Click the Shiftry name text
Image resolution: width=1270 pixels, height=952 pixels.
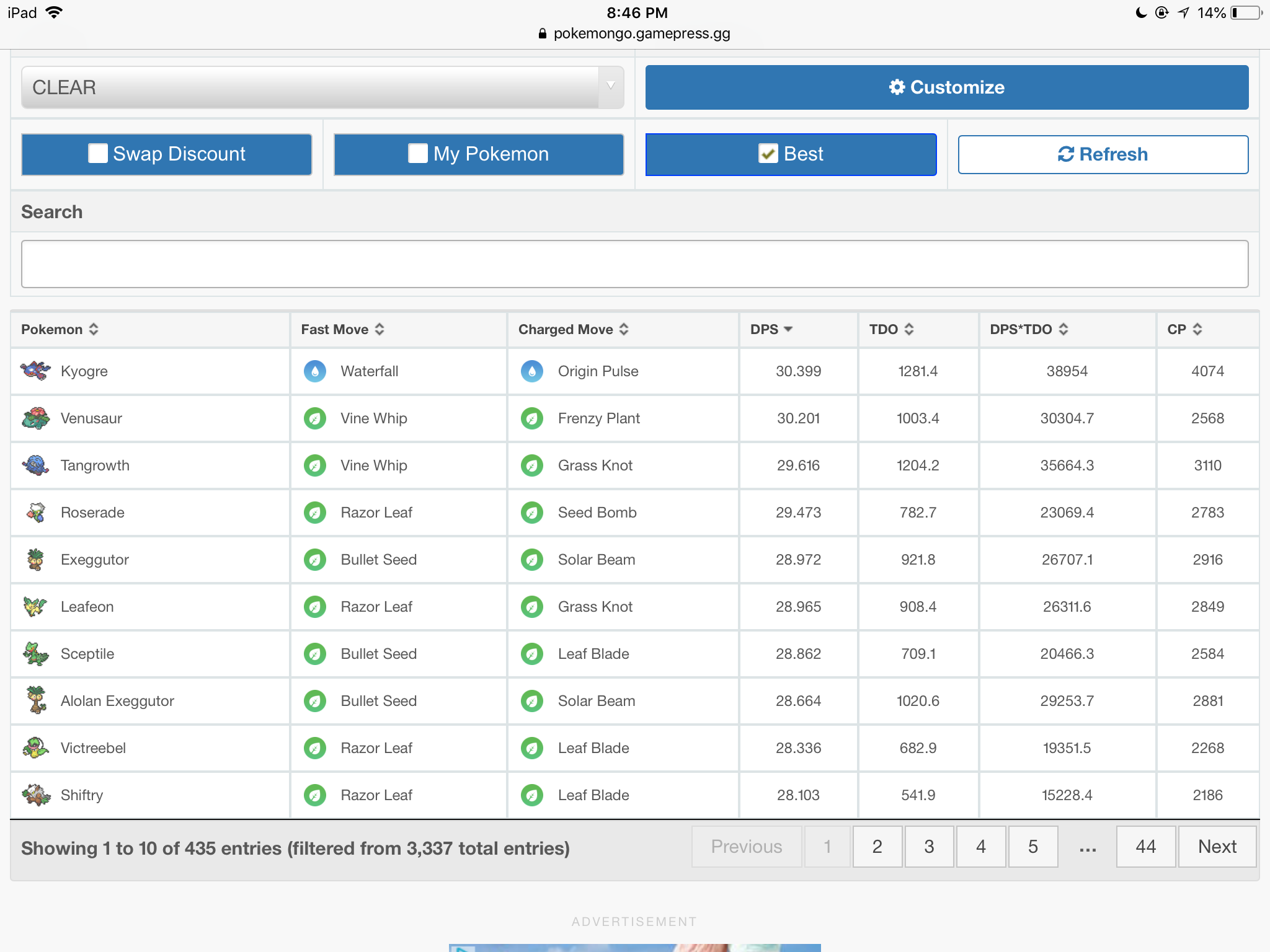pyautogui.click(x=82, y=795)
